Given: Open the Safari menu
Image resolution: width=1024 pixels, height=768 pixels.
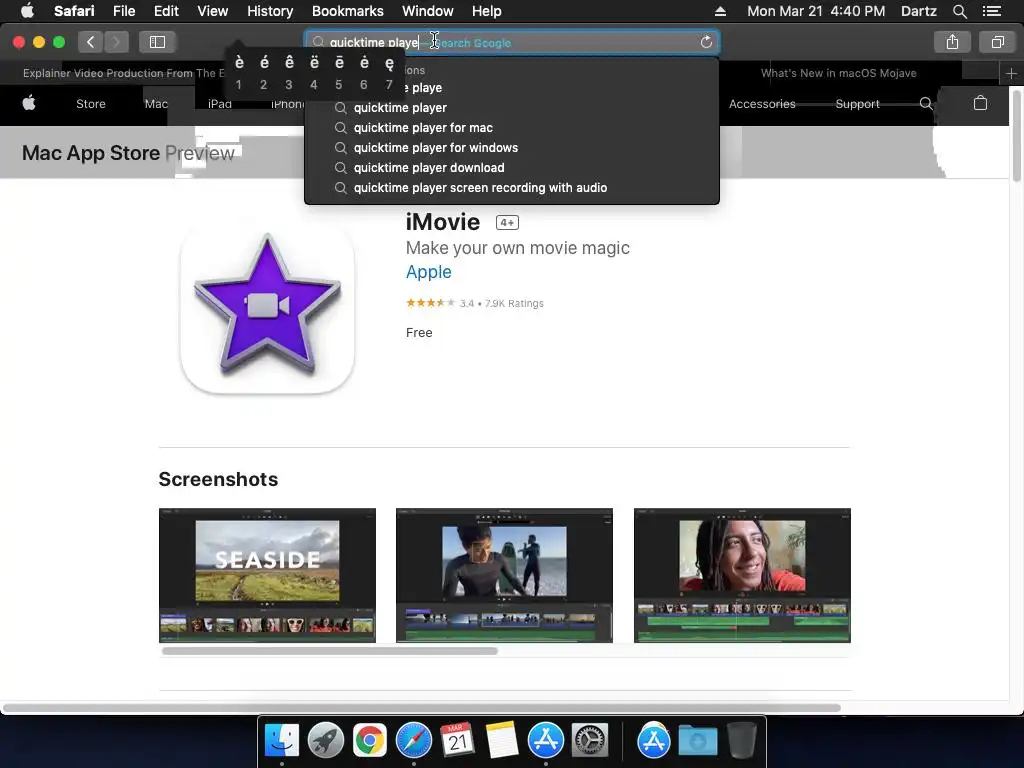Looking at the screenshot, I should coord(74,11).
